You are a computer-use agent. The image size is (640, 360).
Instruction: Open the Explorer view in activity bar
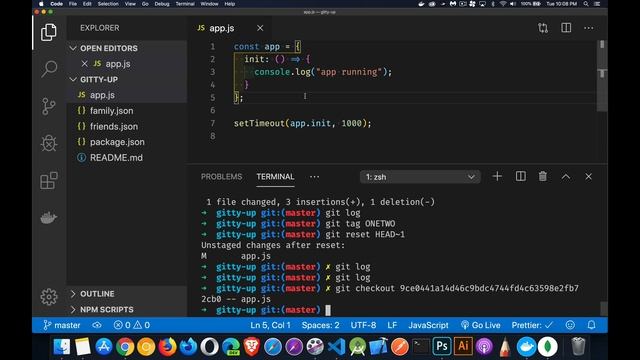coord(49,32)
